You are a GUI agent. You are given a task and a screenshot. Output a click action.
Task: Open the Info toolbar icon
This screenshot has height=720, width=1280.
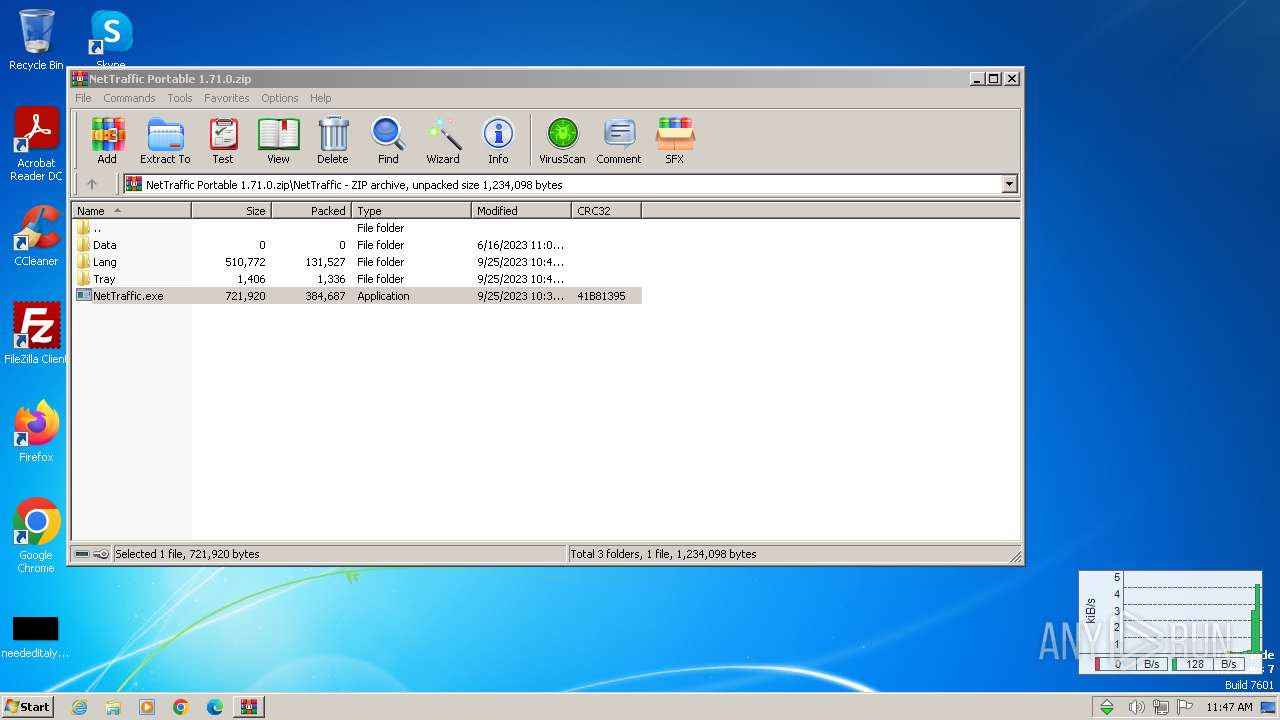coord(498,140)
